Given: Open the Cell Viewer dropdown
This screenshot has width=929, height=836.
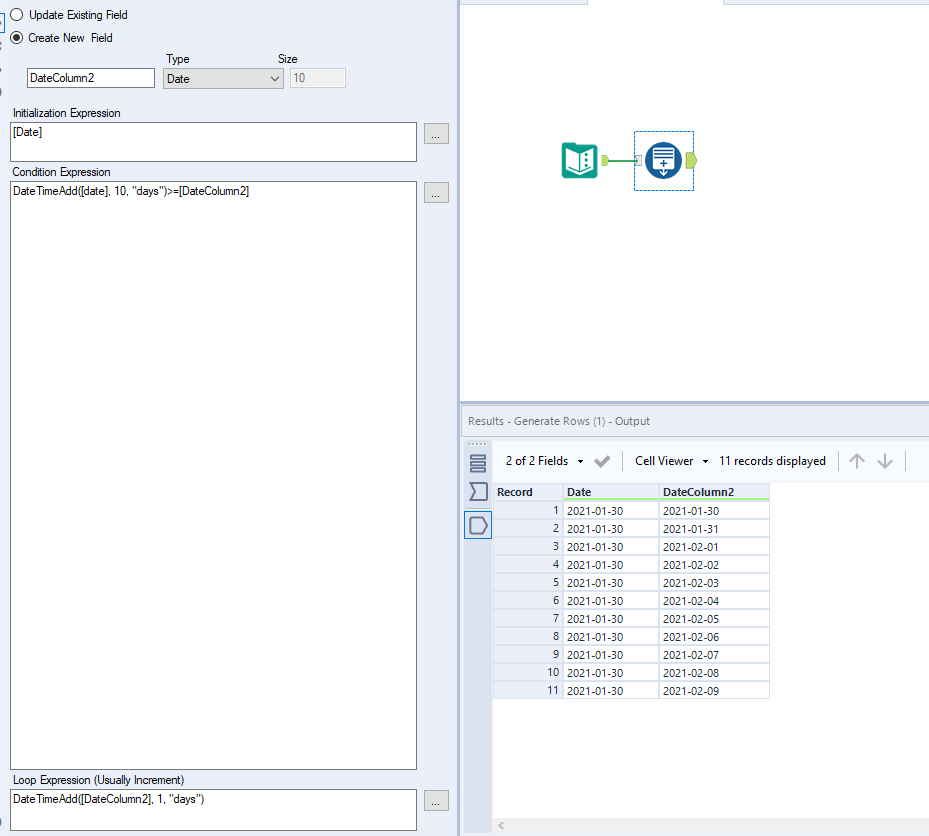Looking at the screenshot, I should 671,461.
